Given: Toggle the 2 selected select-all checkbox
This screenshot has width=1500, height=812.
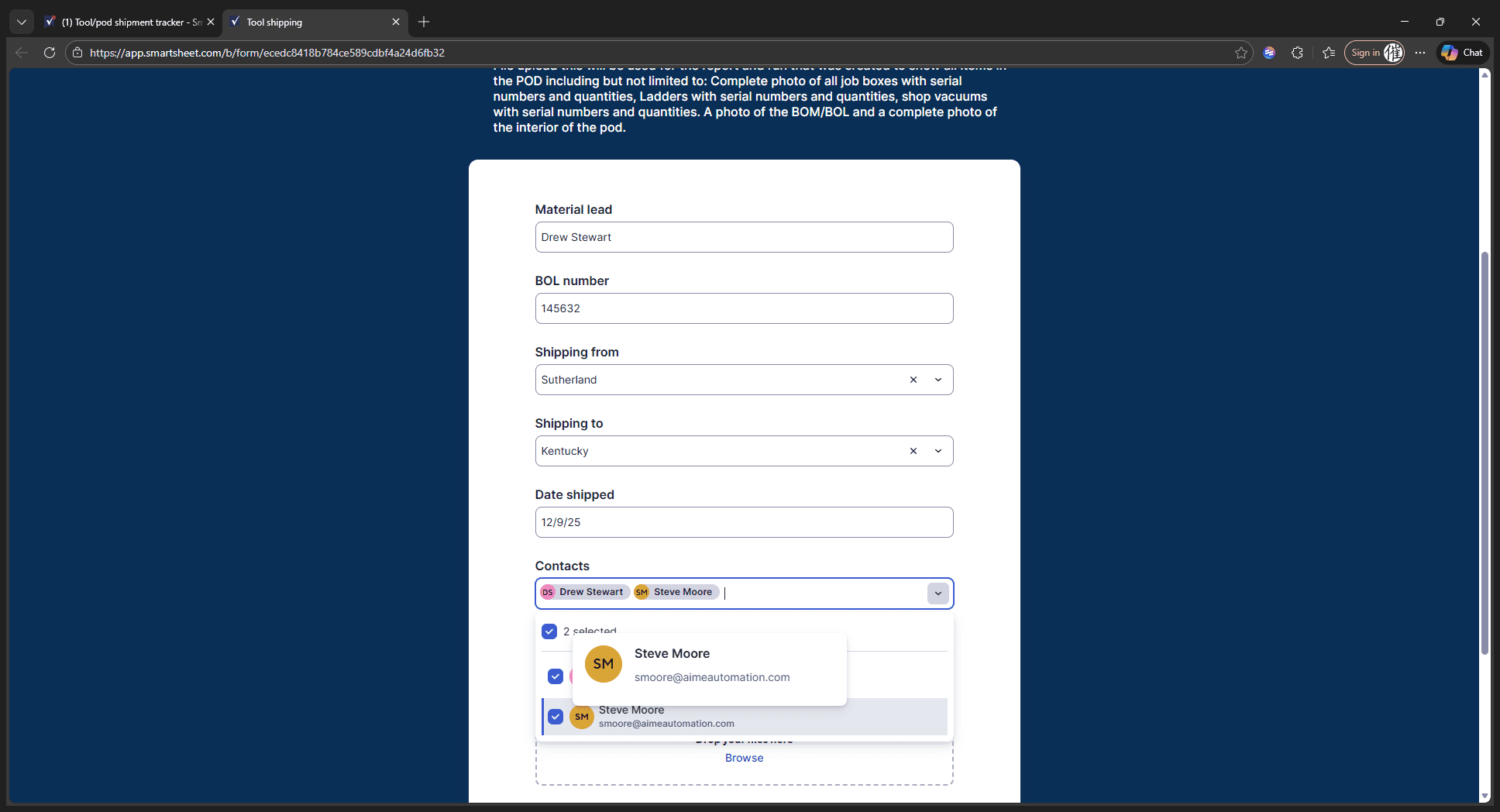Looking at the screenshot, I should [x=549, y=631].
